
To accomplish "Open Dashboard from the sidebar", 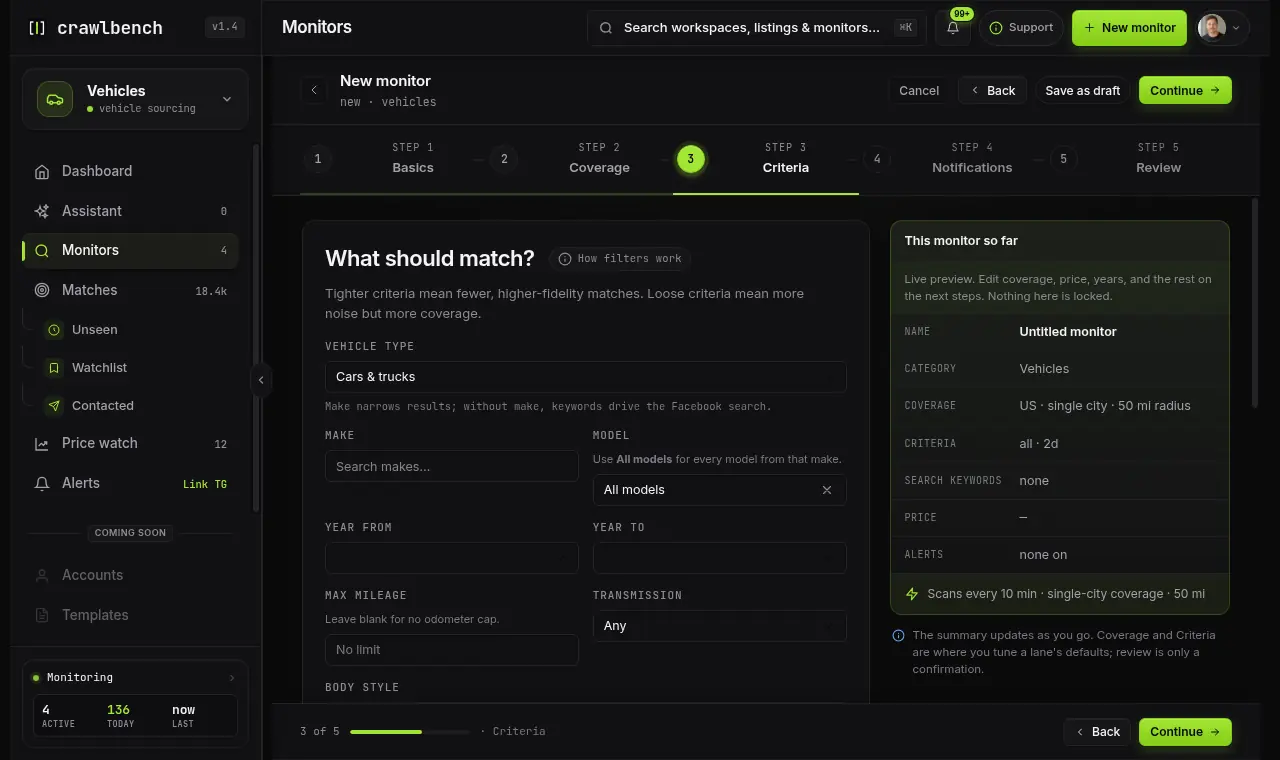I will tap(130, 171).
